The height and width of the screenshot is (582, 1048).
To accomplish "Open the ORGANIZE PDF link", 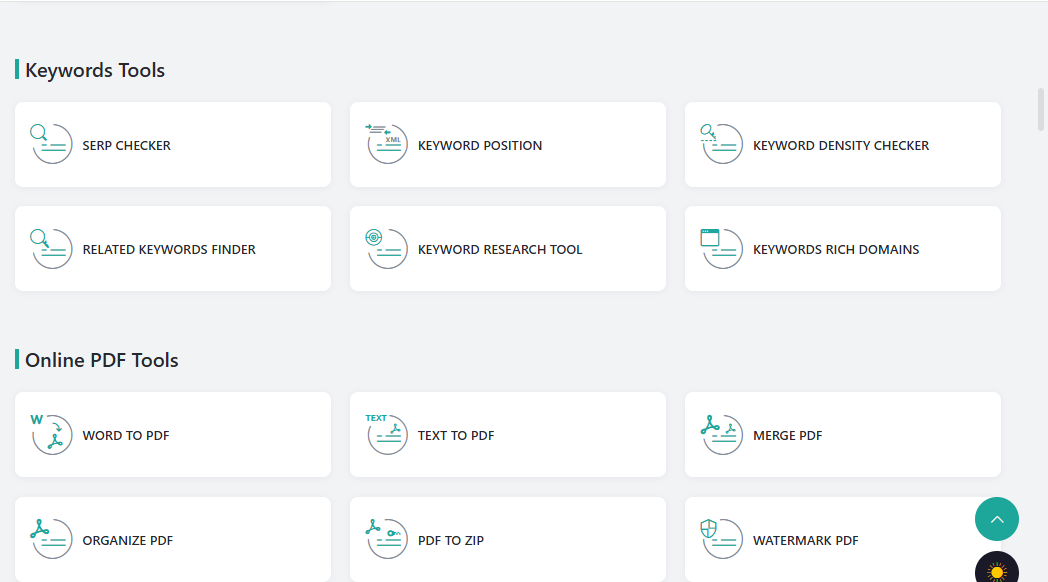I will click(x=128, y=541).
